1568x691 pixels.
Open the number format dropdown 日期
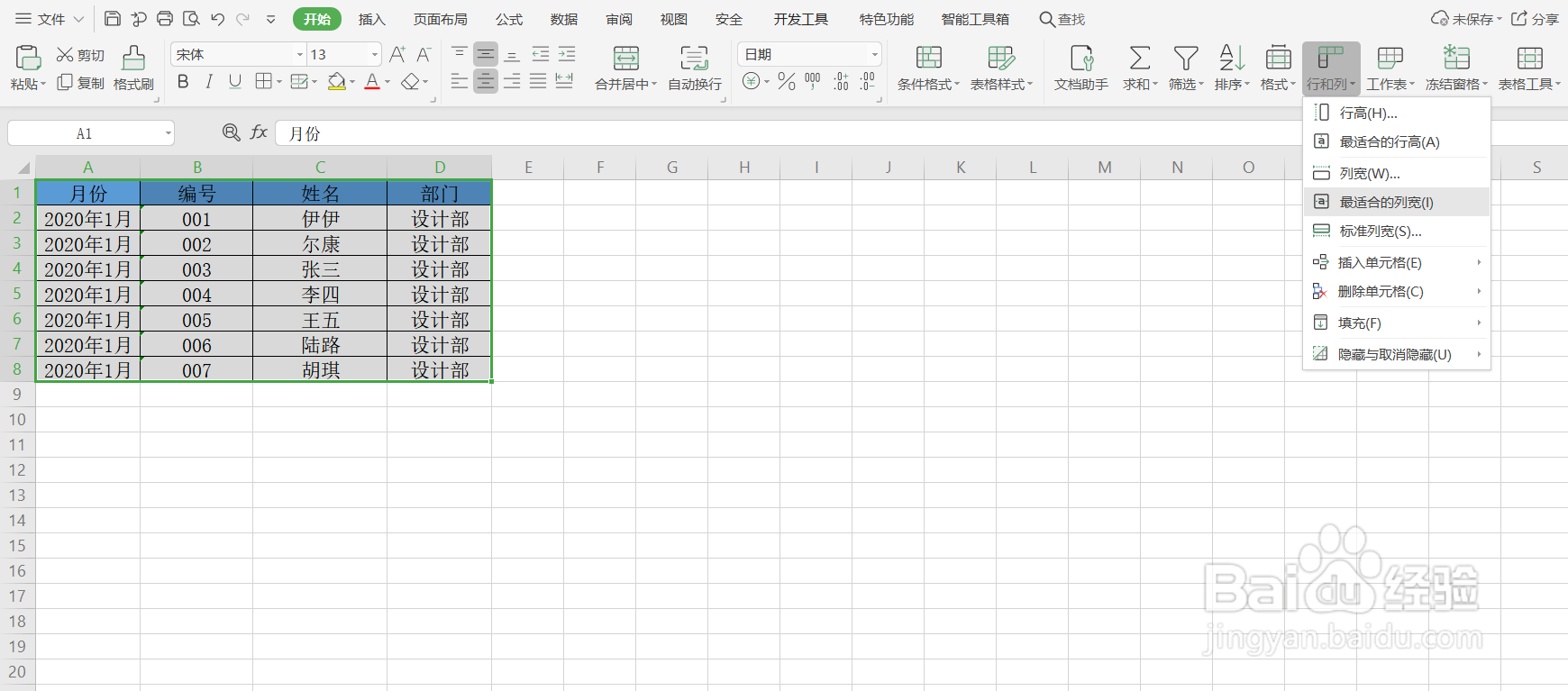pos(874,55)
